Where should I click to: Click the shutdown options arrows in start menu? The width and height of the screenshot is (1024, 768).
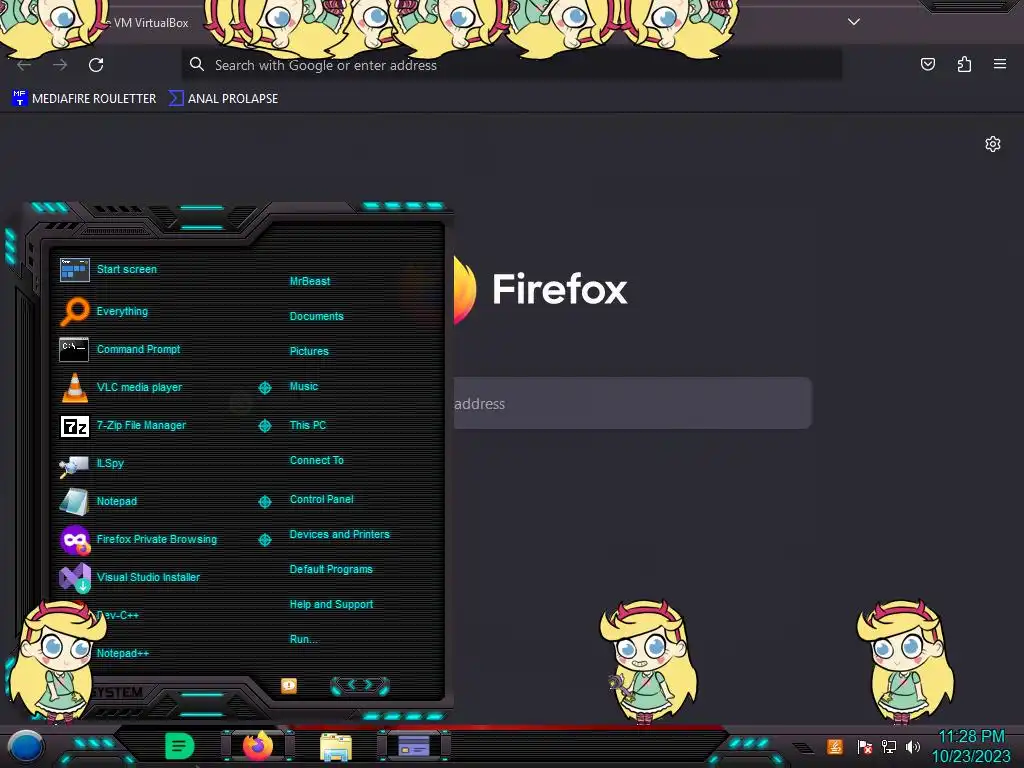click(360, 685)
